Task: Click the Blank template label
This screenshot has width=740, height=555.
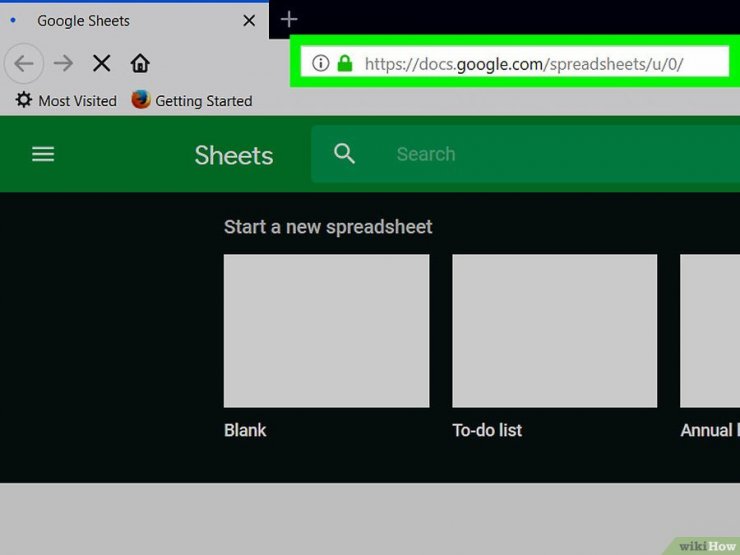Action: pyautogui.click(x=245, y=430)
